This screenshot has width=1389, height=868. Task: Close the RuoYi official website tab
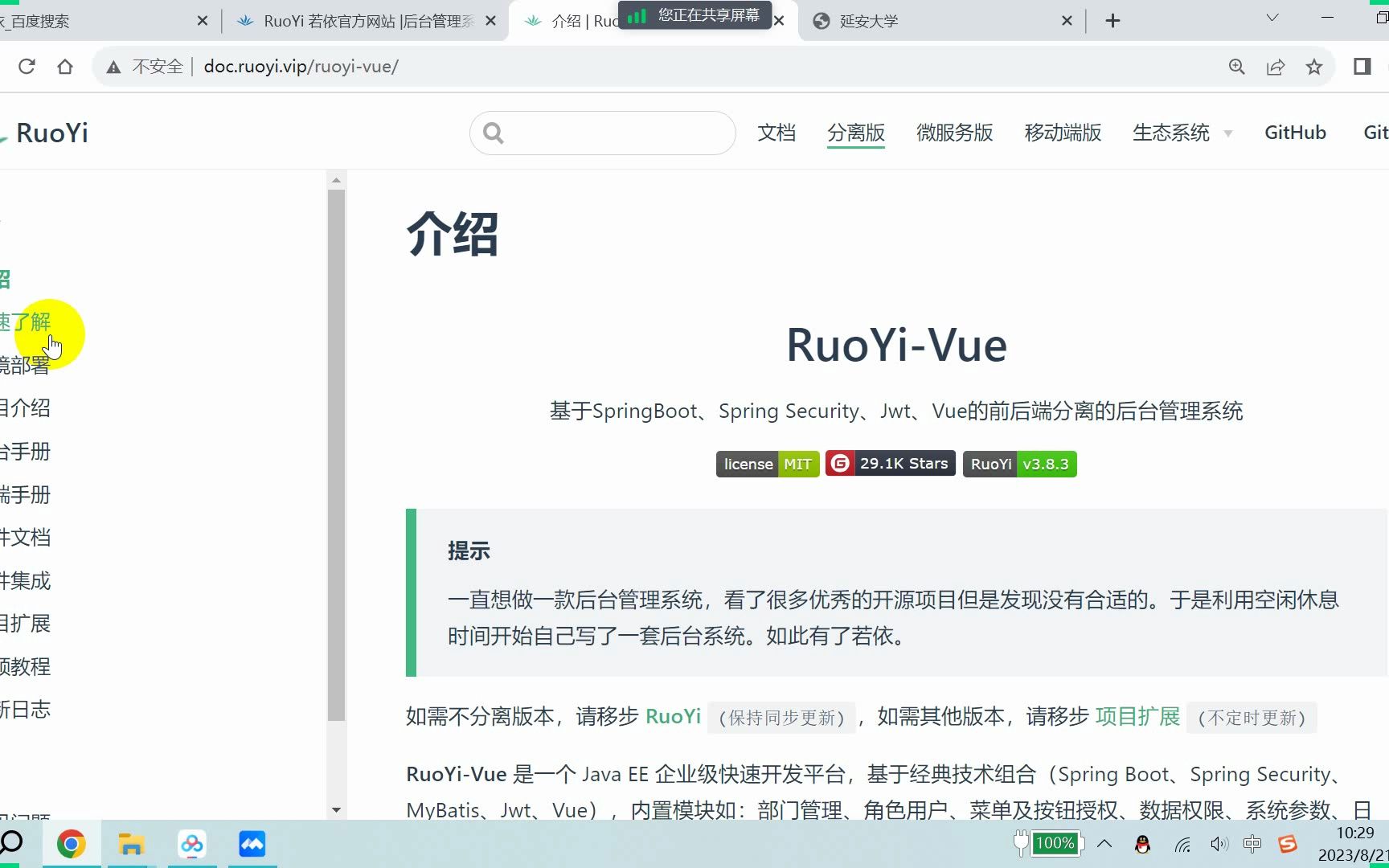click(491, 21)
